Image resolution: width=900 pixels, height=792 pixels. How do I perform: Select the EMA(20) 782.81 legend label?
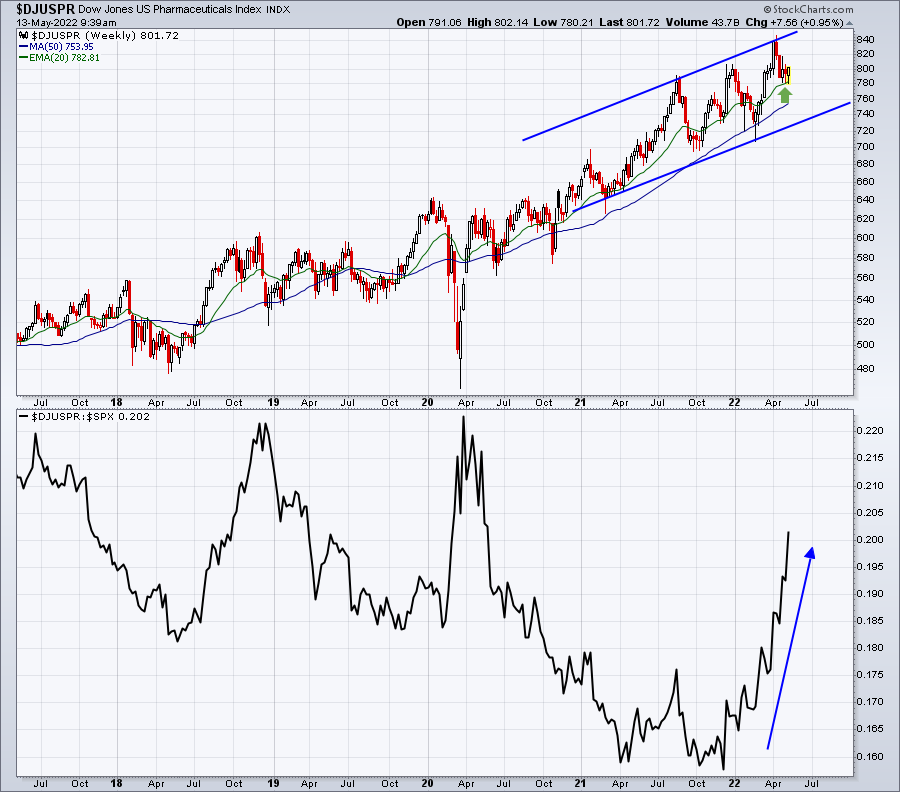[64, 57]
